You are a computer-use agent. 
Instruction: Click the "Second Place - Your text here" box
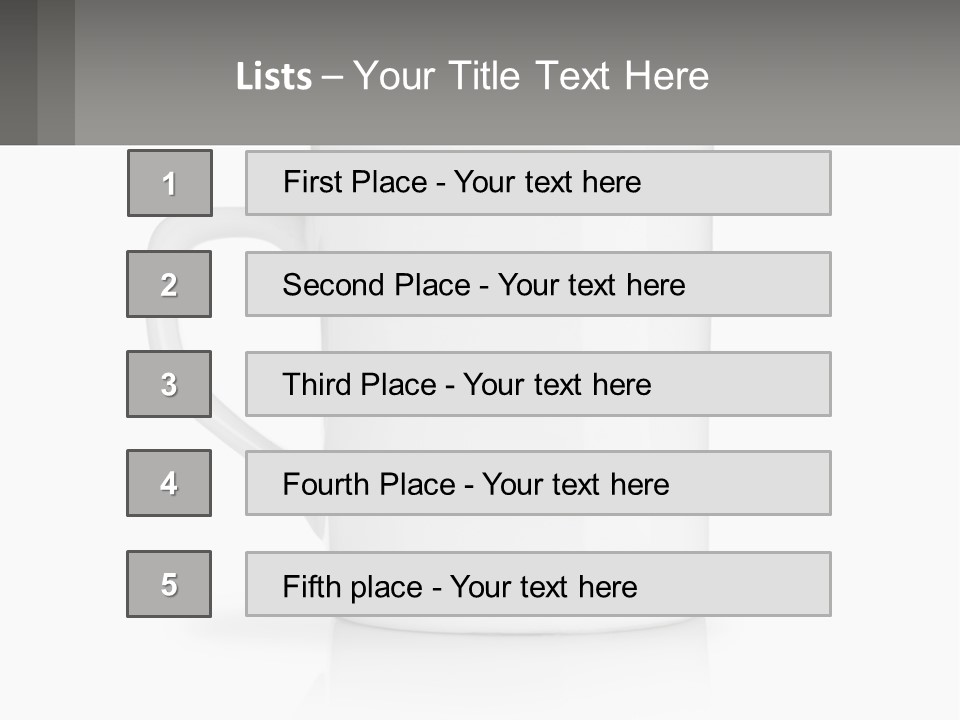pos(538,284)
